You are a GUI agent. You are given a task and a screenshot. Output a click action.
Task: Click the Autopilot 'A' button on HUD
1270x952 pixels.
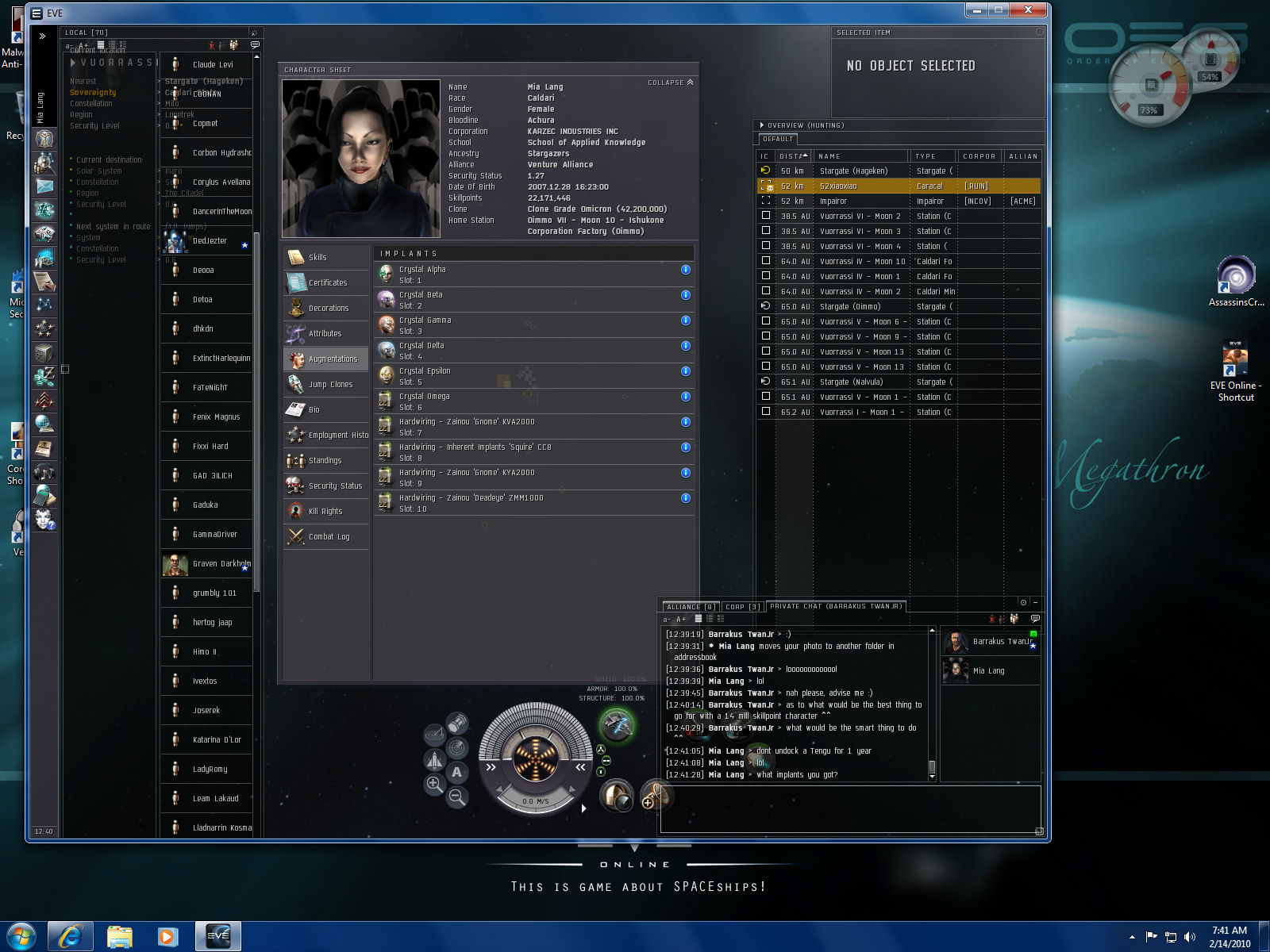(x=457, y=772)
